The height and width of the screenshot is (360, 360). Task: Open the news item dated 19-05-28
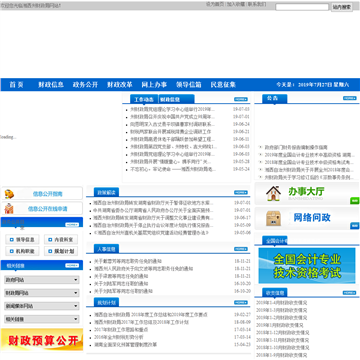170,162
